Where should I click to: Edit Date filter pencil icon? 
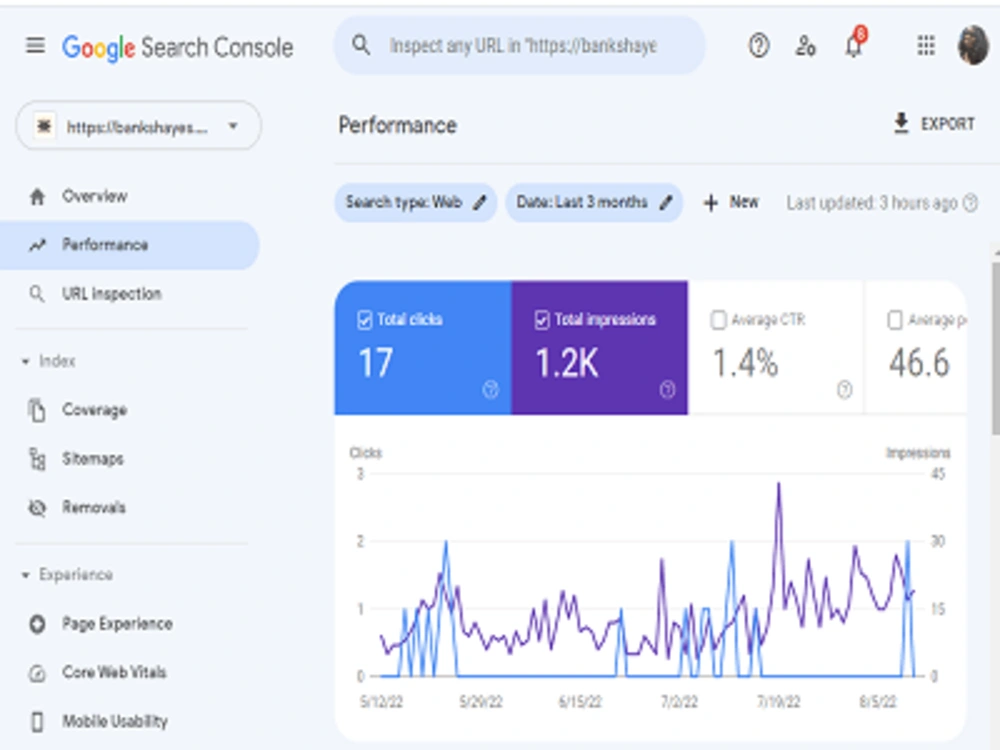666,203
